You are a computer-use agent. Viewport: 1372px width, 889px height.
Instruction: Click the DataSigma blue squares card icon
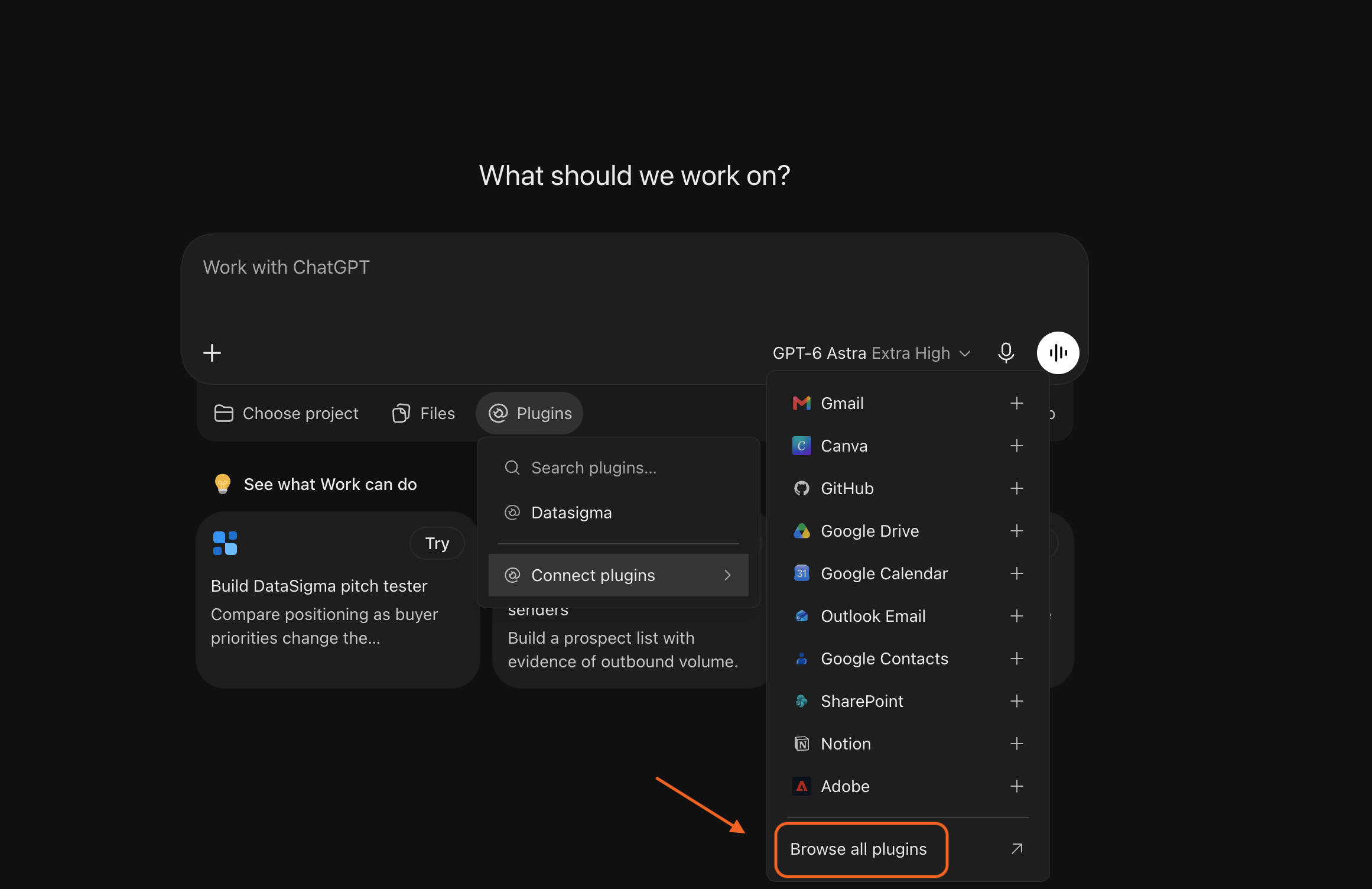pyautogui.click(x=225, y=543)
